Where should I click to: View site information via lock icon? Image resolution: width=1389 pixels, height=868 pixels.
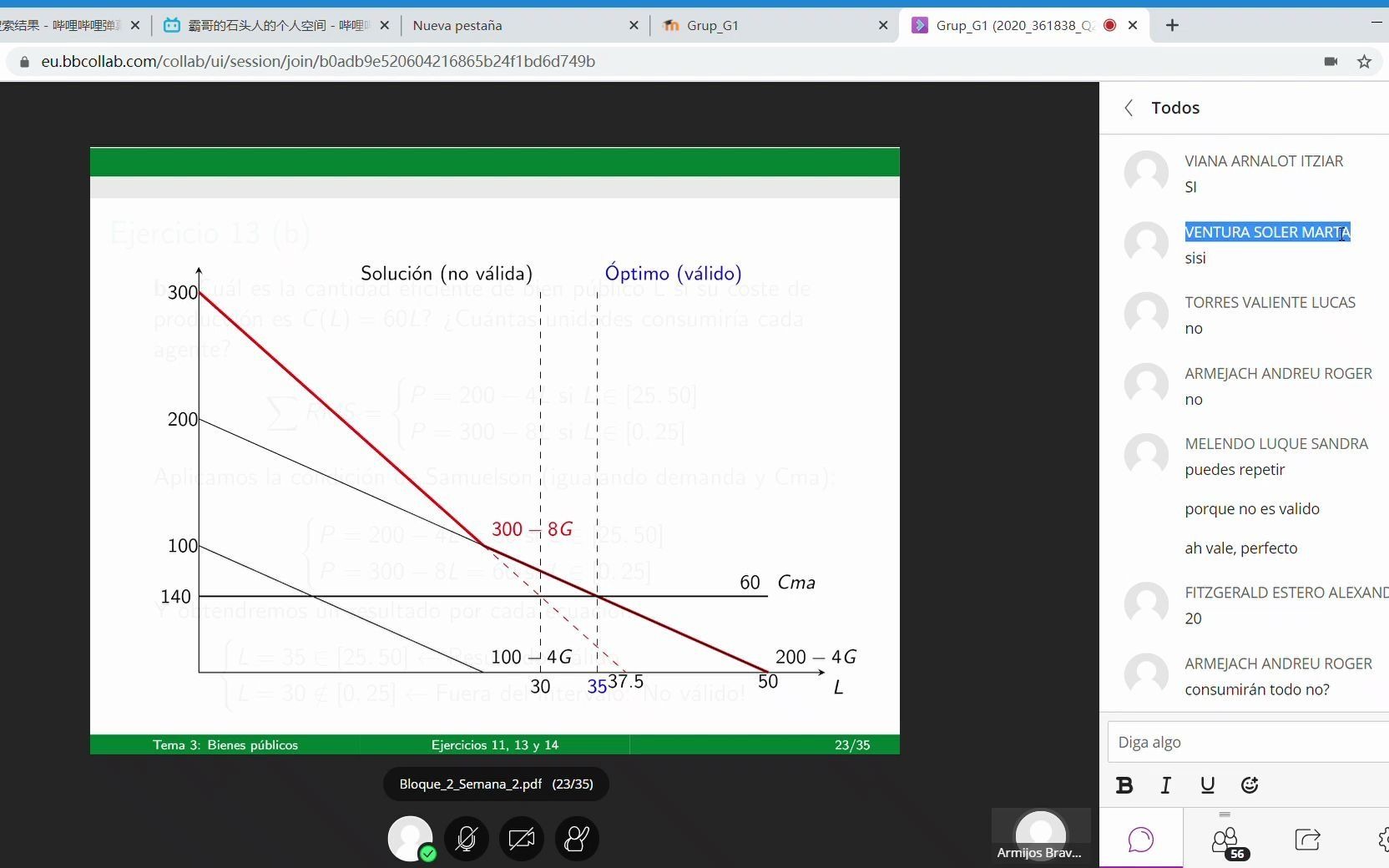tap(24, 62)
